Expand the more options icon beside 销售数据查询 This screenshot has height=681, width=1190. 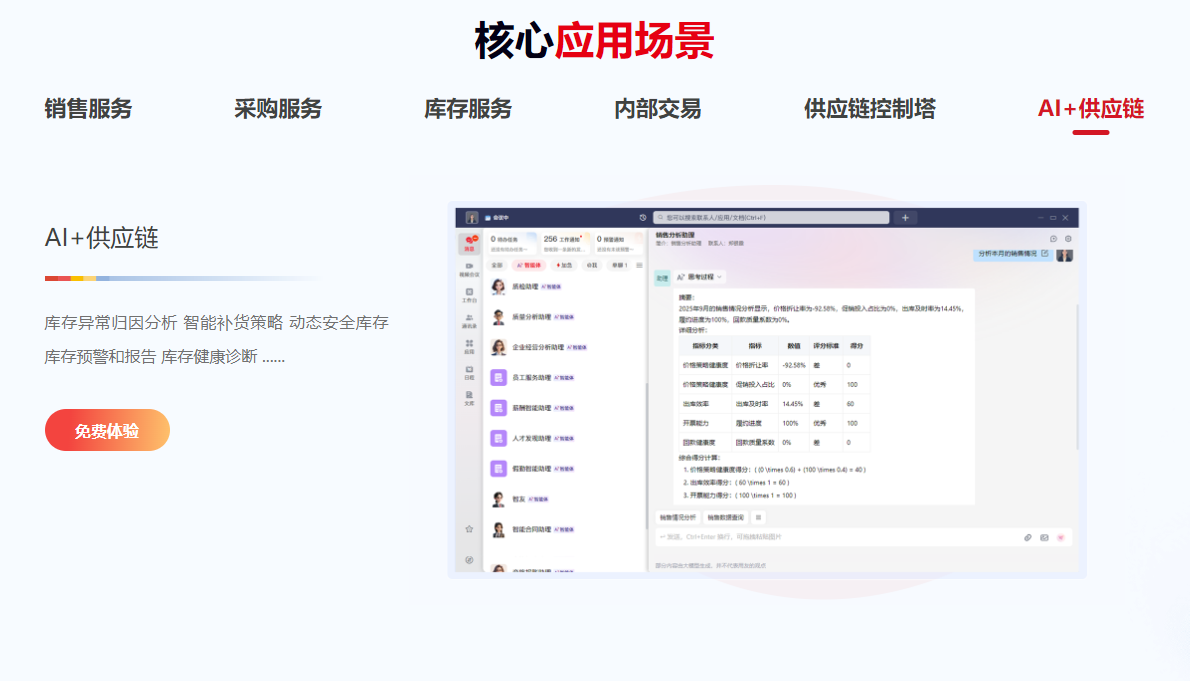[758, 517]
